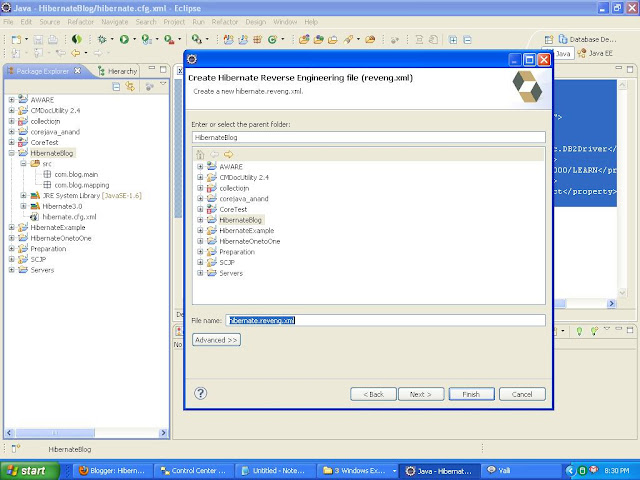Open Blogger Firefox window from taskbar

[113, 471]
